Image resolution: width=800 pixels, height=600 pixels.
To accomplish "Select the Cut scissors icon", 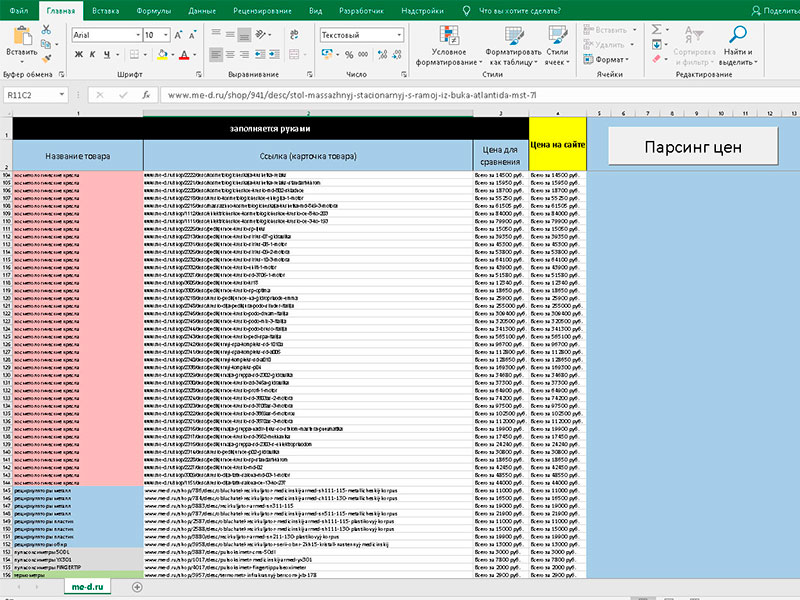I will 46,30.
